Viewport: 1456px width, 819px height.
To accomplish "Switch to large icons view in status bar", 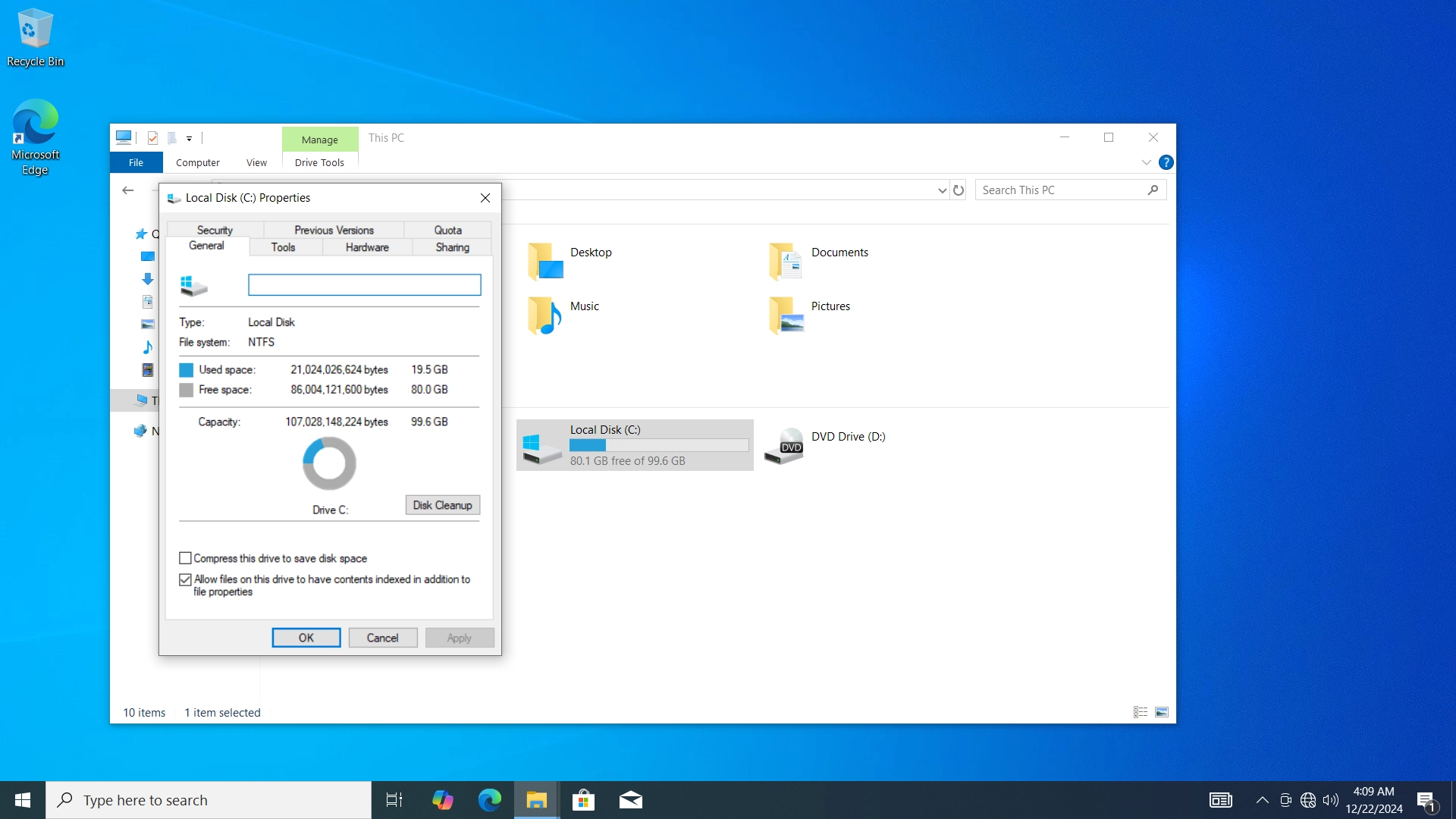I will tap(1162, 712).
